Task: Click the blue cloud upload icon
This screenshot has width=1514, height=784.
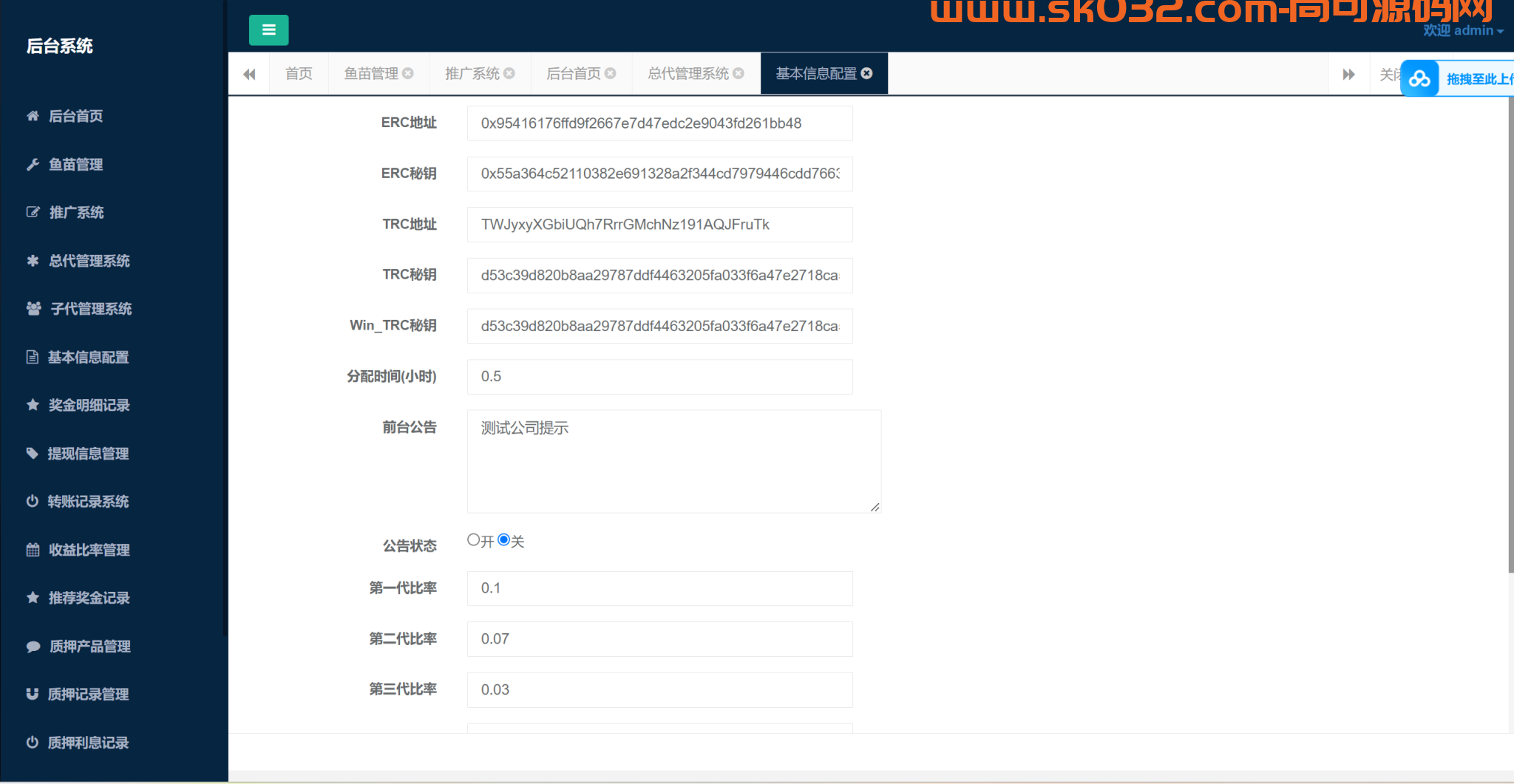Action: (x=1419, y=79)
